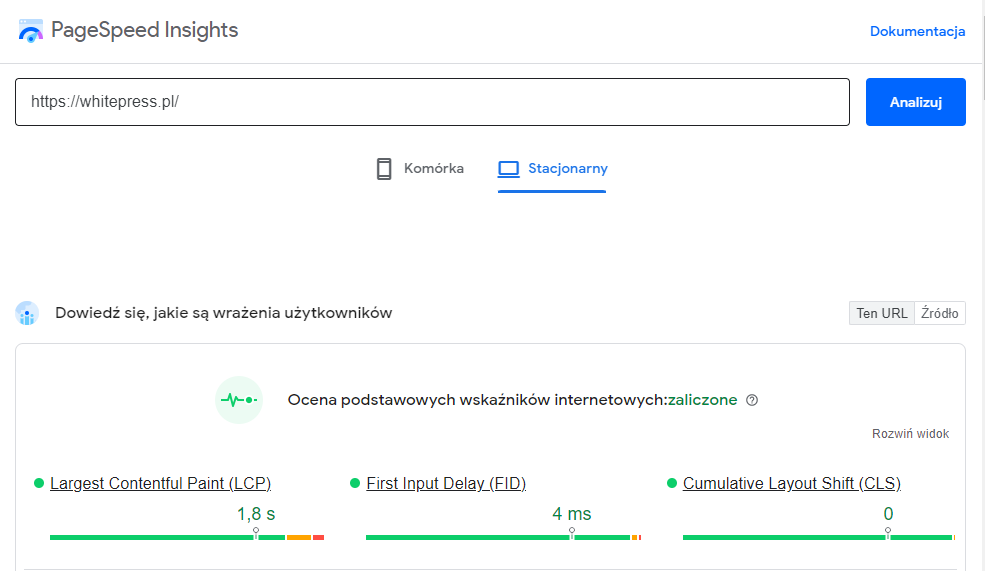The height and width of the screenshot is (571, 985).
Task: Click the LCP distribution bar marker
Action: coord(256,533)
